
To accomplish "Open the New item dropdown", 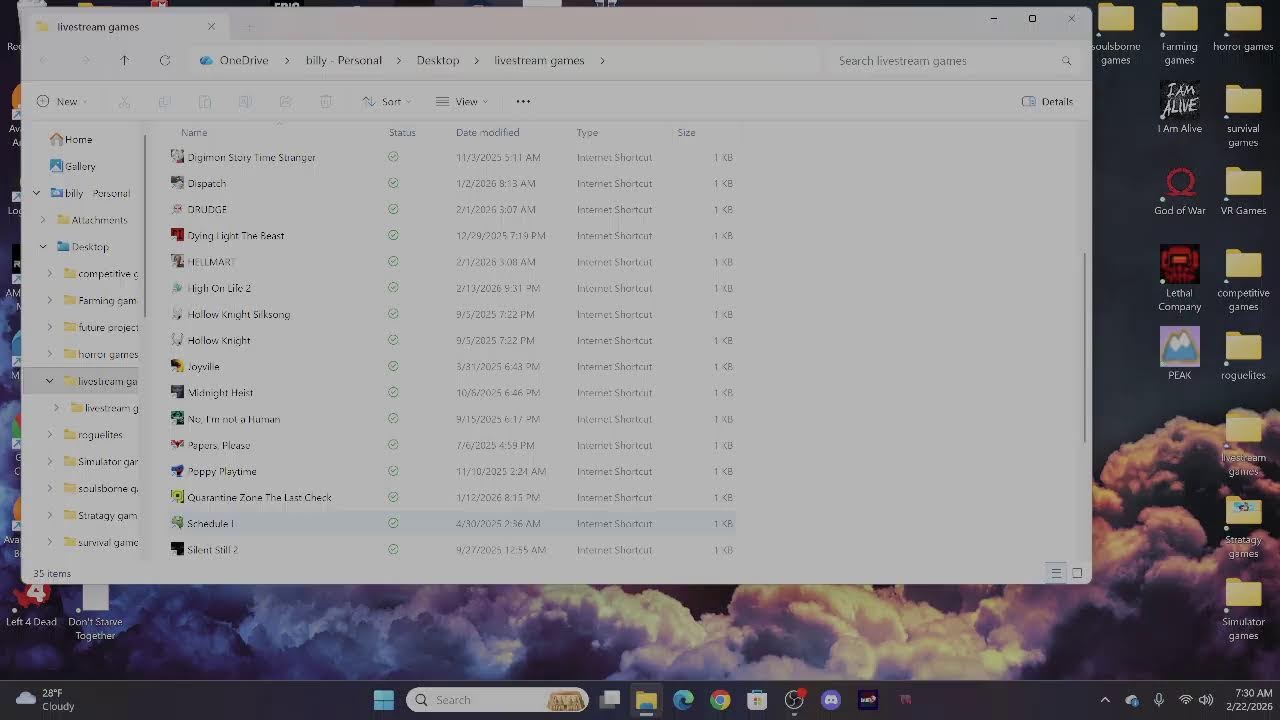I will tap(62, 102).
